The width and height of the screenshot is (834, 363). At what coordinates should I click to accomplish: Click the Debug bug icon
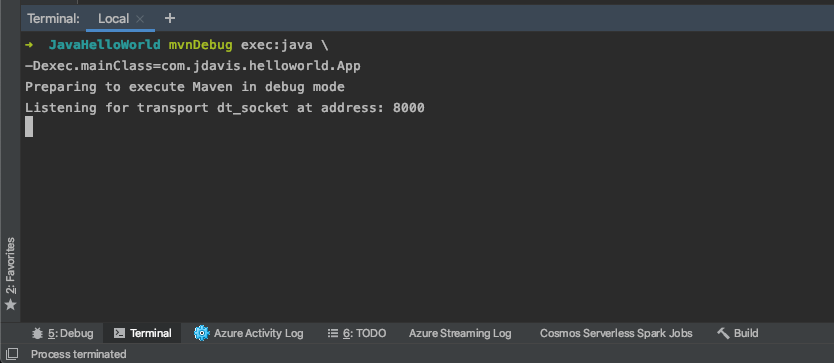37,333
